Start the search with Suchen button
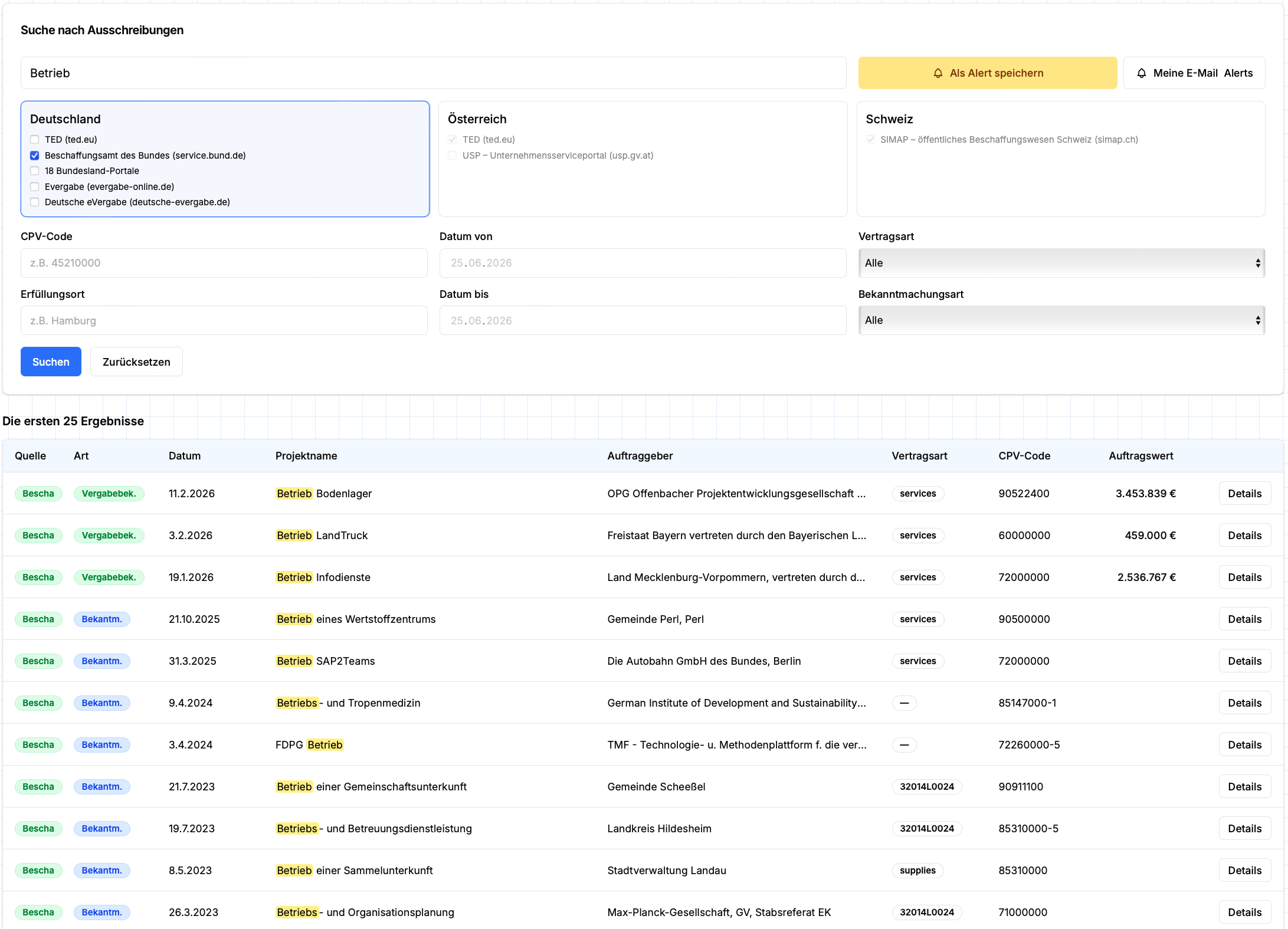 [x=51, y=362]
